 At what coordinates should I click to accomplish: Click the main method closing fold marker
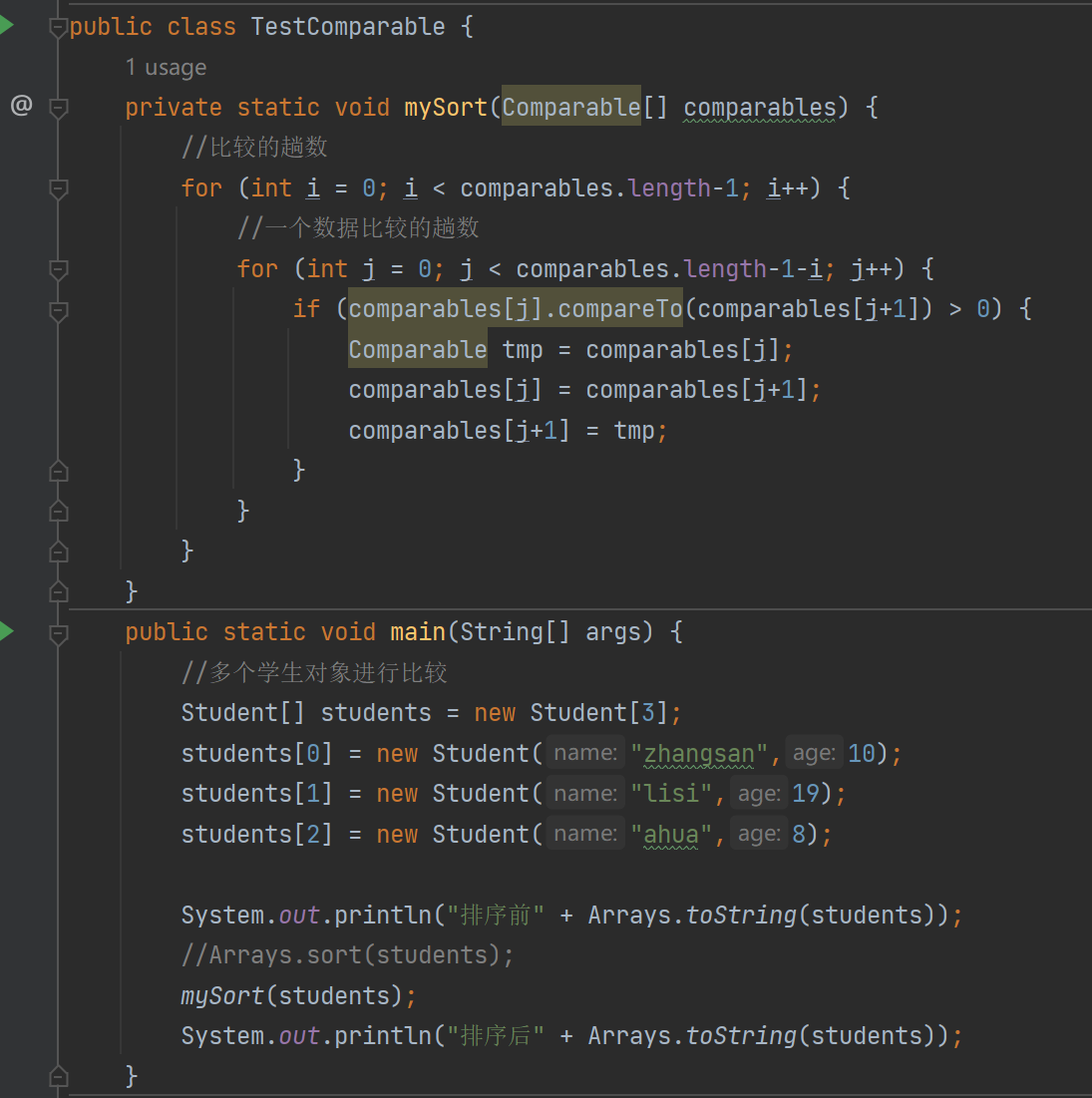click(x=58, y=1076)
